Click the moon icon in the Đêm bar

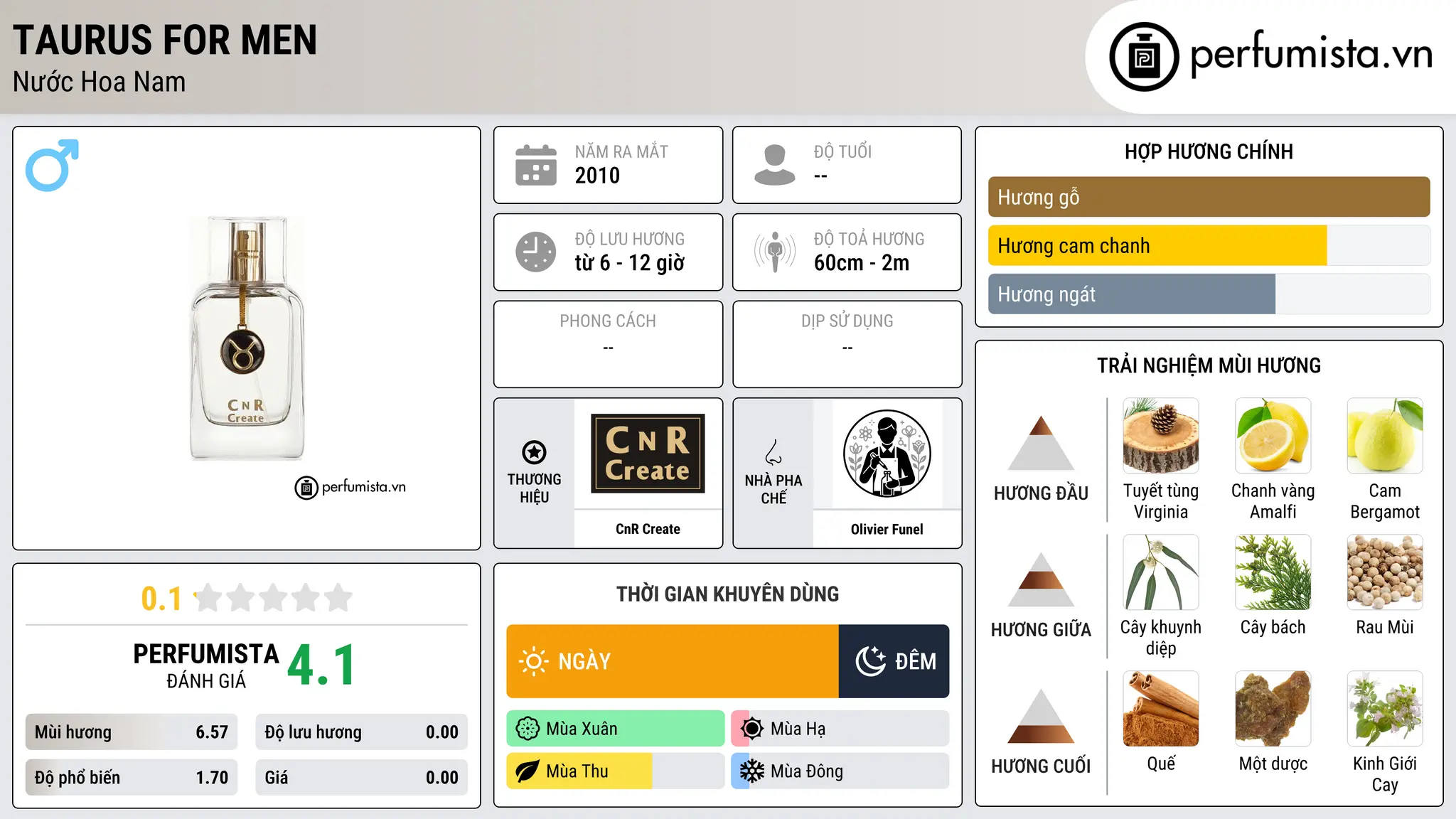870,661
